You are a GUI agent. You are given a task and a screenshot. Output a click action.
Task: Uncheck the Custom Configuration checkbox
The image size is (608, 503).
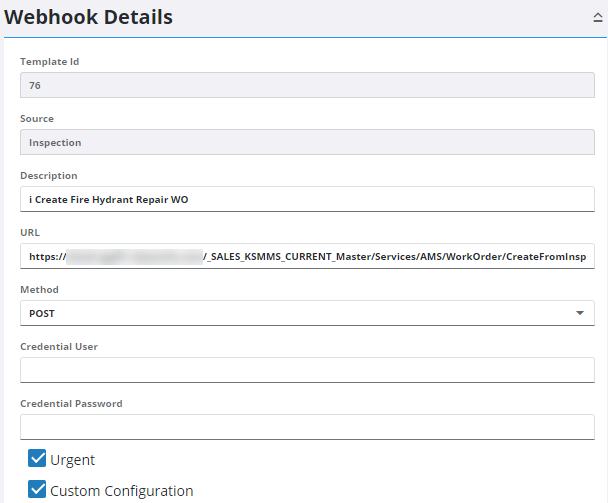point(37,489)
